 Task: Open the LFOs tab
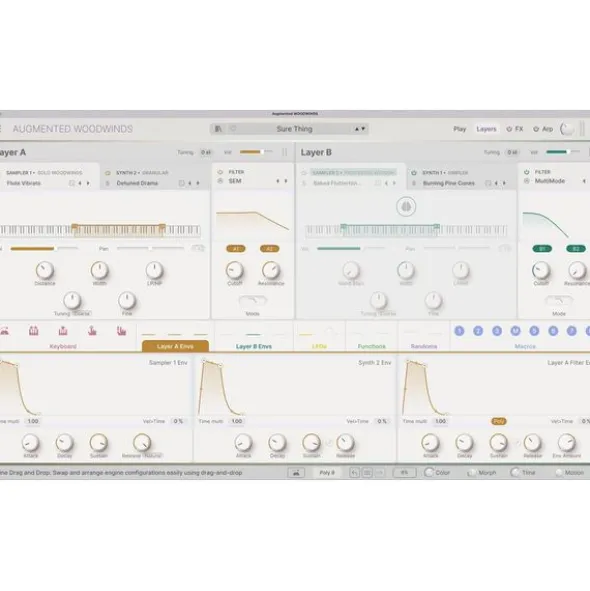pyautogui.click(x=319, y=346)
